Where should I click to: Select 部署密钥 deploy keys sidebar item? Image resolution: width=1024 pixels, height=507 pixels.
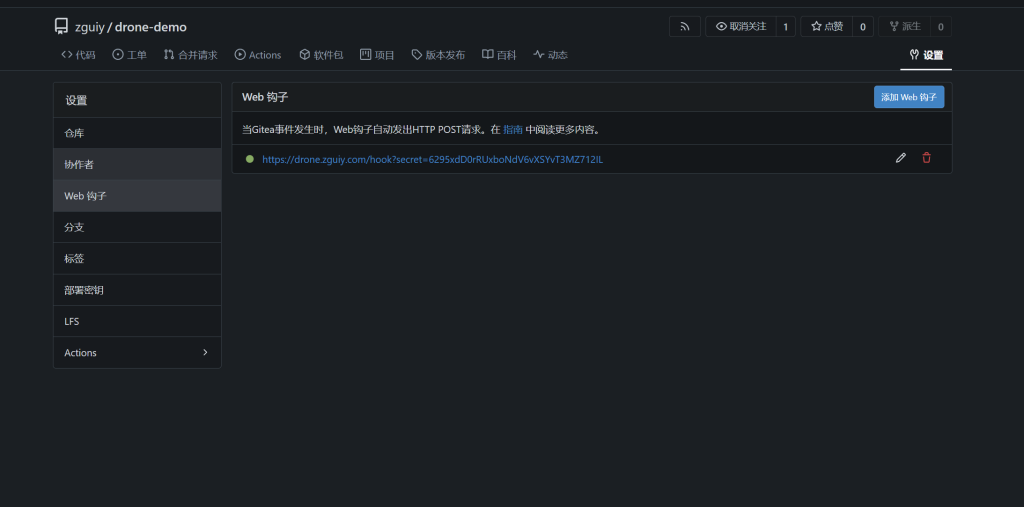click(x=137, y=290)
